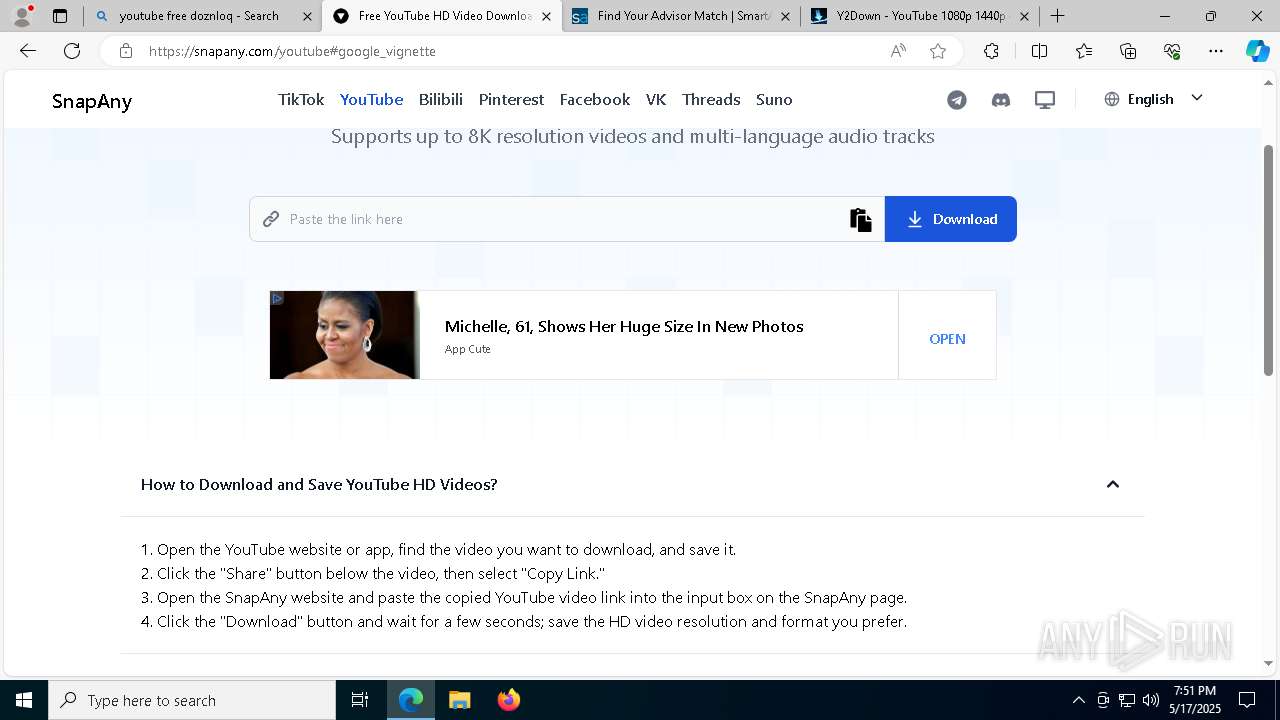Image resolution: width=1280 pixels, height=720 pixels.
Task: Open a new browser tab
Action: coord(1057,16)
